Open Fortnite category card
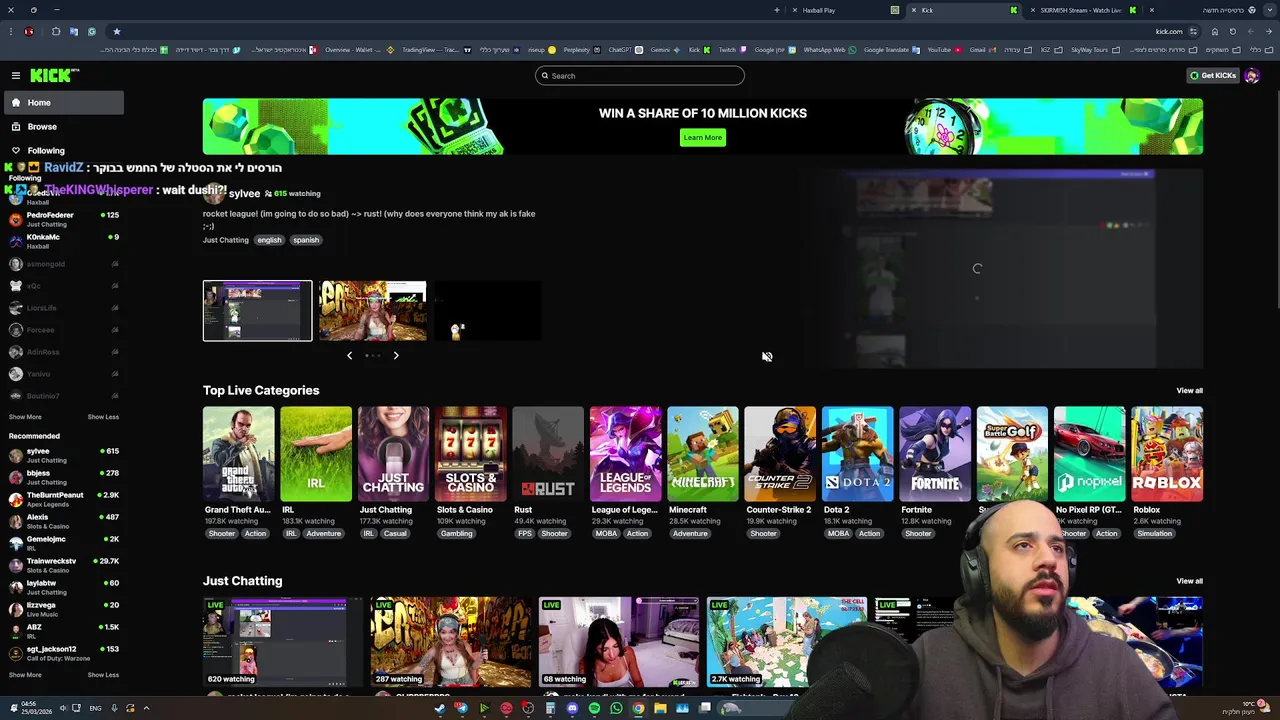 tap(935, 454)
